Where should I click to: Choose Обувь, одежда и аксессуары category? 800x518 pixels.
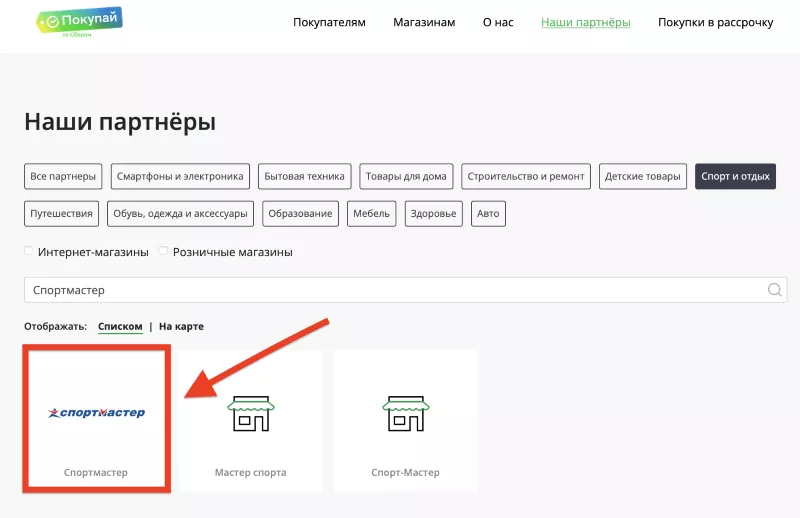click(x=180, y=213)
